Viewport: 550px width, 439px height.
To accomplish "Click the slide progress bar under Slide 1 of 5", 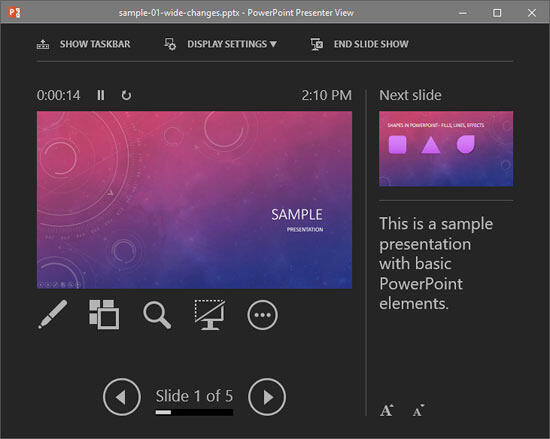I will [194, 412].
